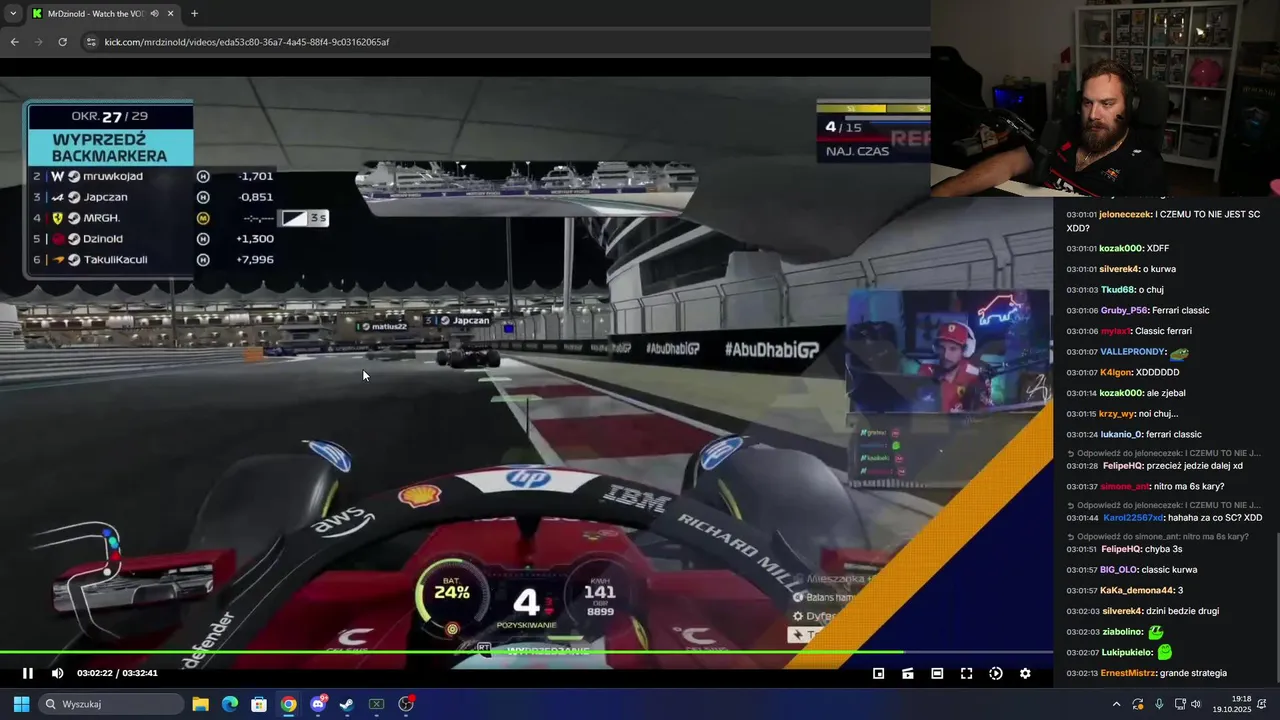Open a new browser tab

pyautogui.click(x=194, y=13)
